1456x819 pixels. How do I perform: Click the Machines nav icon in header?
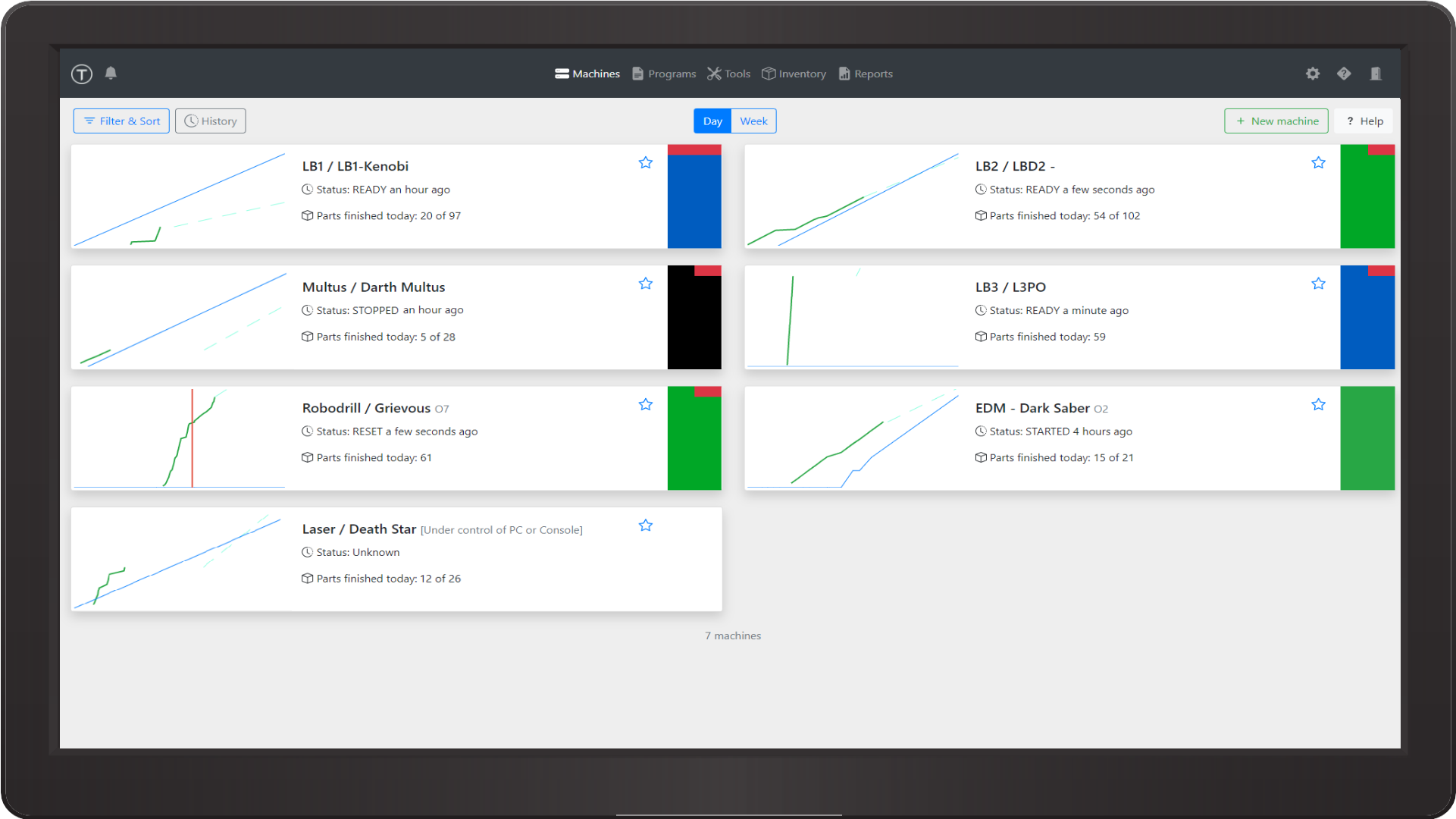point(562,73)
